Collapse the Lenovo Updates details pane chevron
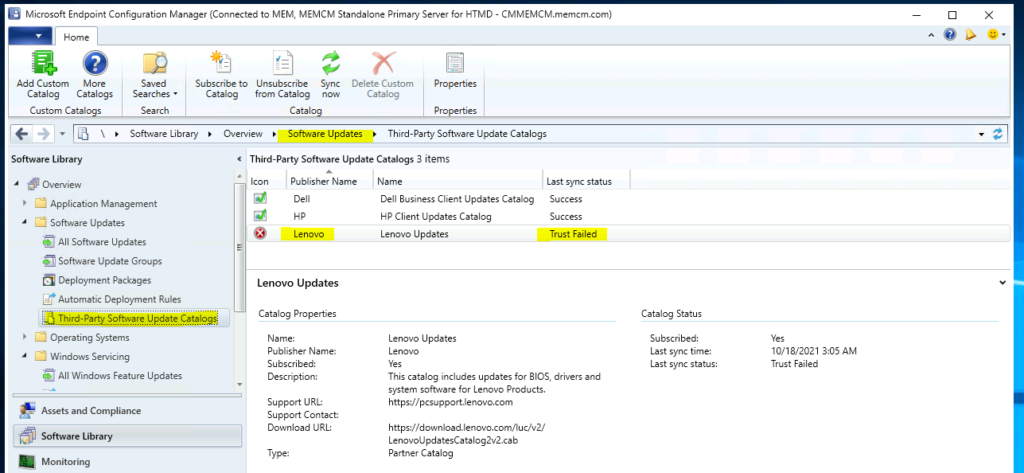This screenshot has height=473, width=1024. [1002, 282]
